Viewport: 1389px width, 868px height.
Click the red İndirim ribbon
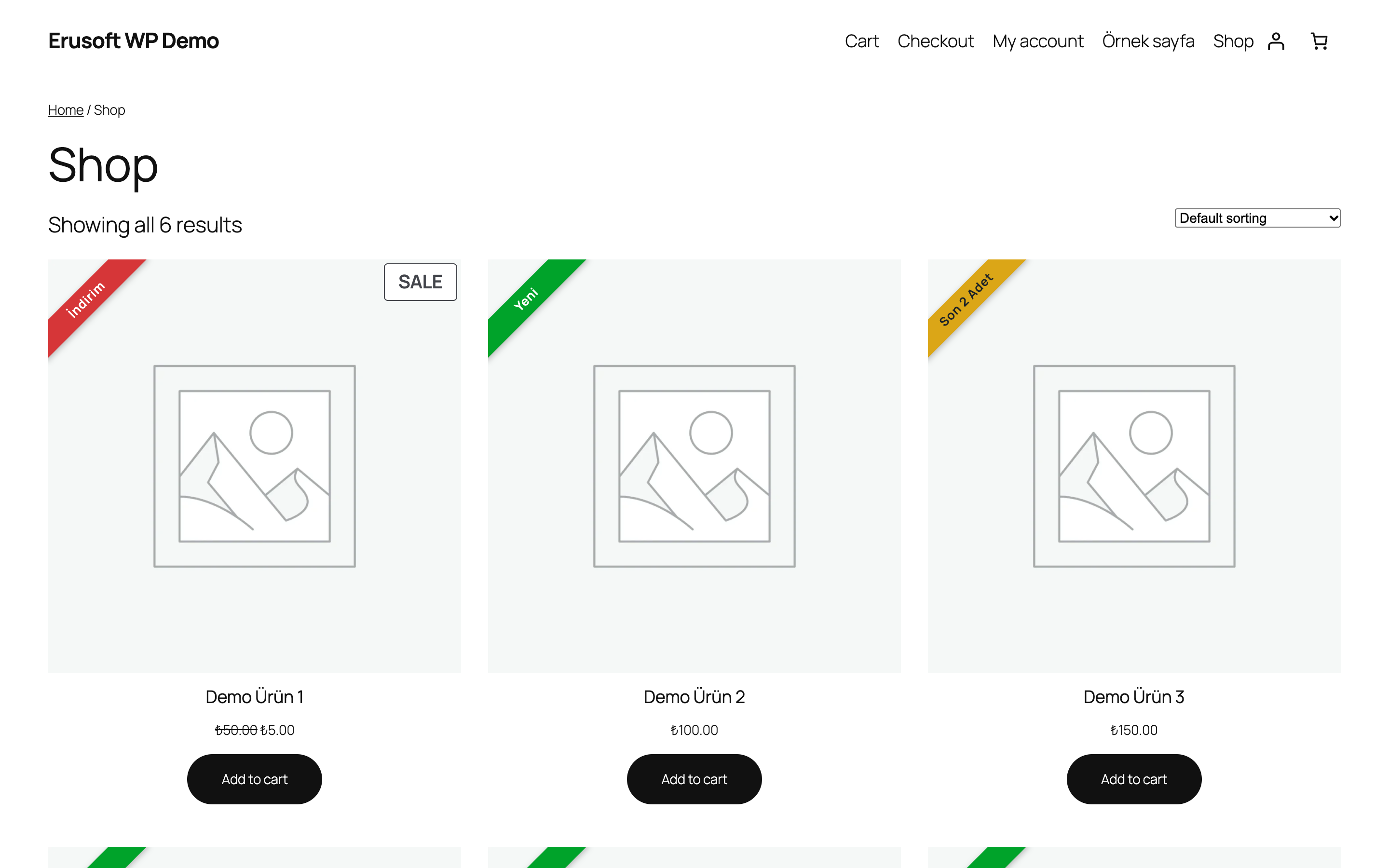86,298
